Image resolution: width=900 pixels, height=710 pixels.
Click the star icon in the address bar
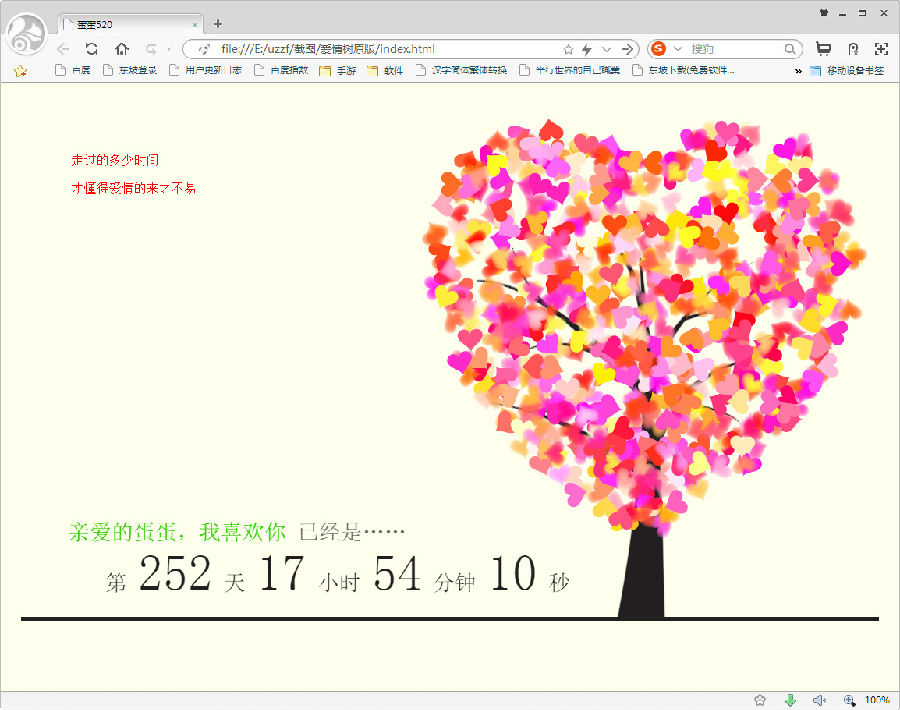568,49
